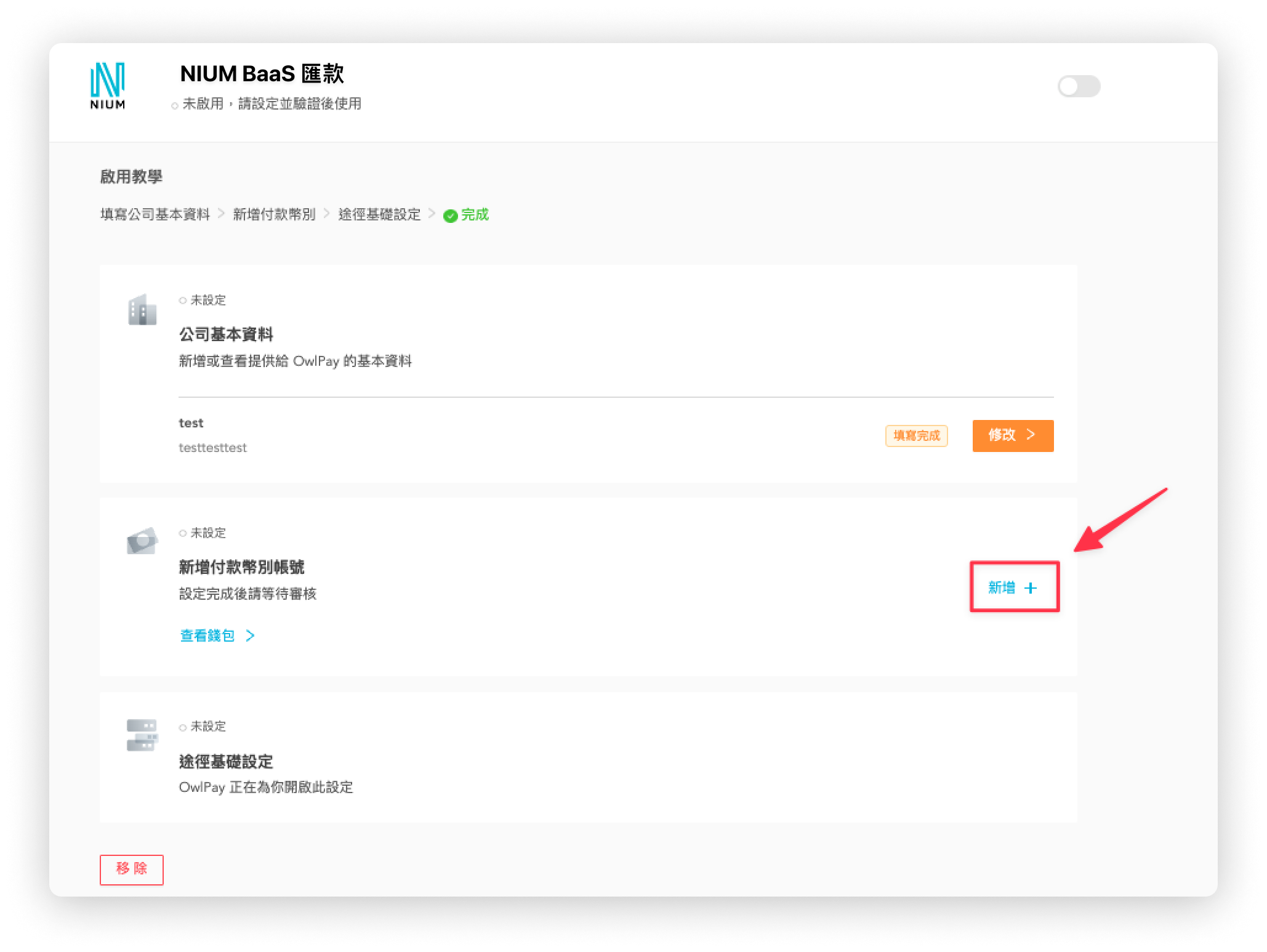The width and height of the screenshot is (1267, 952).
Task: Select the 填寫公司基本資料 breadcrumb step
Action: (155, 214)
